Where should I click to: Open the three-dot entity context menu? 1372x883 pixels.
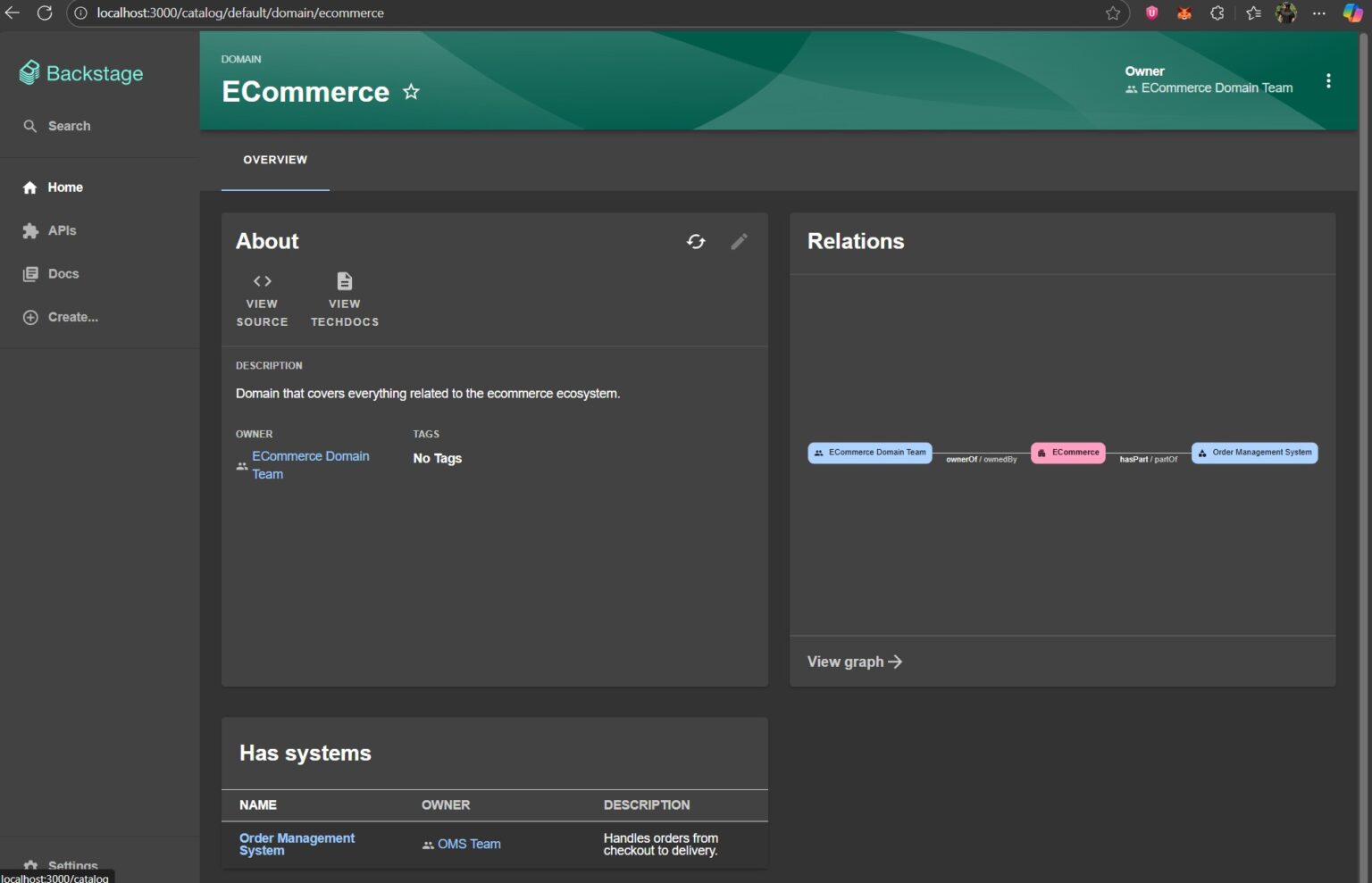1328,80
